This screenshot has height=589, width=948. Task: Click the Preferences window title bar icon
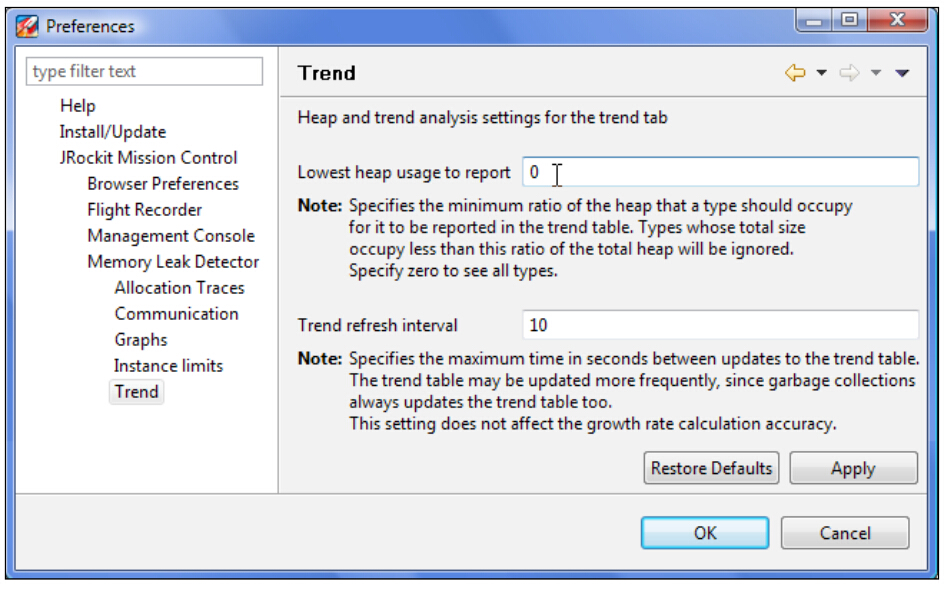(x=28, y=26)
